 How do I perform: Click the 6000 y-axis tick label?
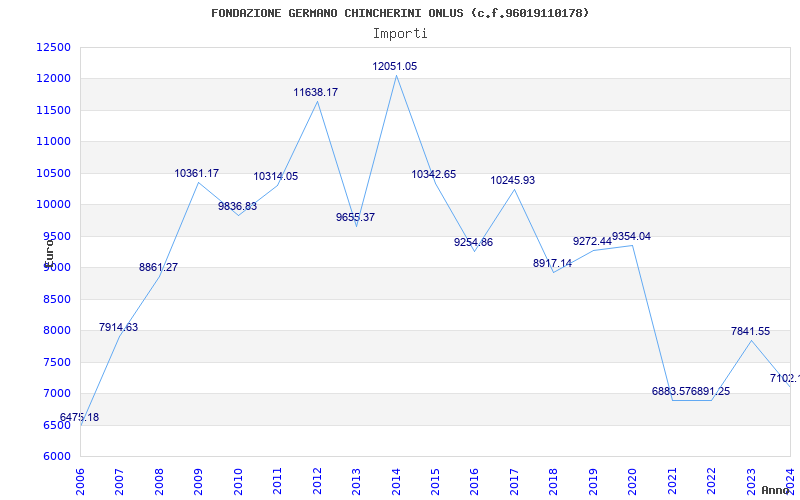coord(56,457)
